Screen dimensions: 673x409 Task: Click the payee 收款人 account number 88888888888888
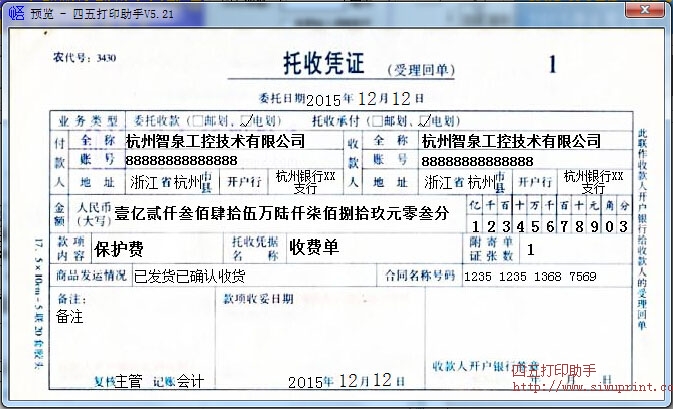coord(477,161)
